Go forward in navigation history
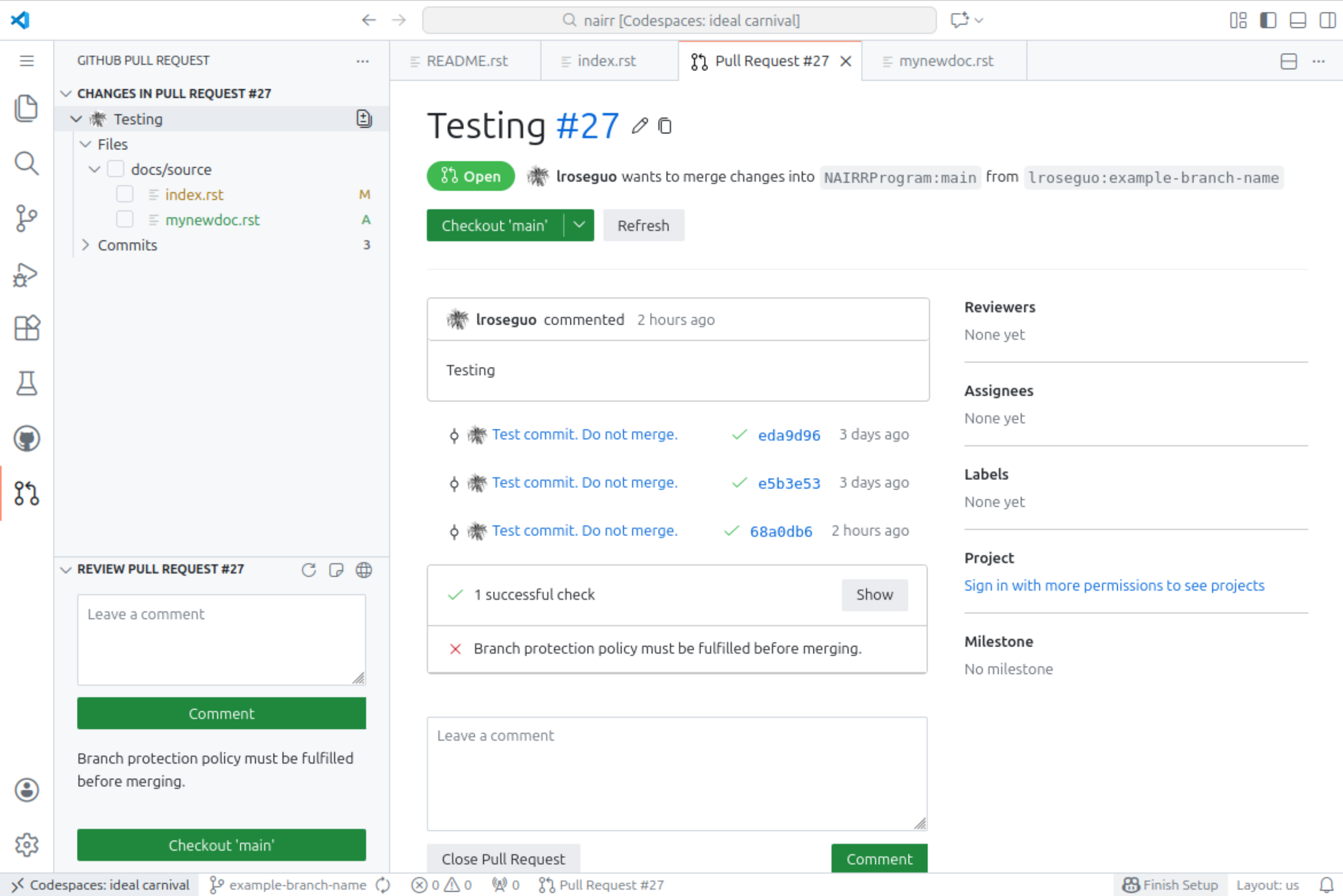The width and height of the screenshot is (1343, 896). click(399, 20)
